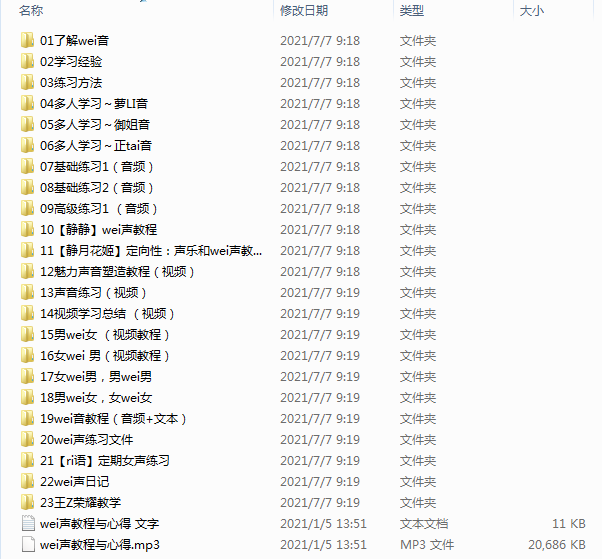Sort files by 修改日期 column header
The width and height of the screenshot is (602, 559).
click(x=304, y=11)
